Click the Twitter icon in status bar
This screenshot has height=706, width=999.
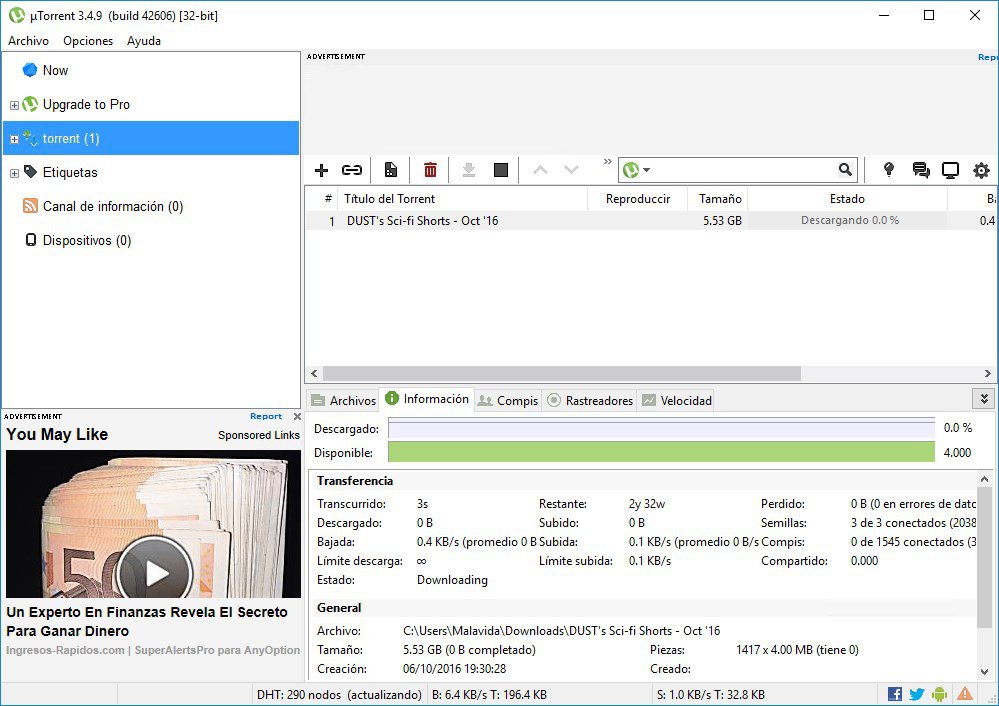917,694
